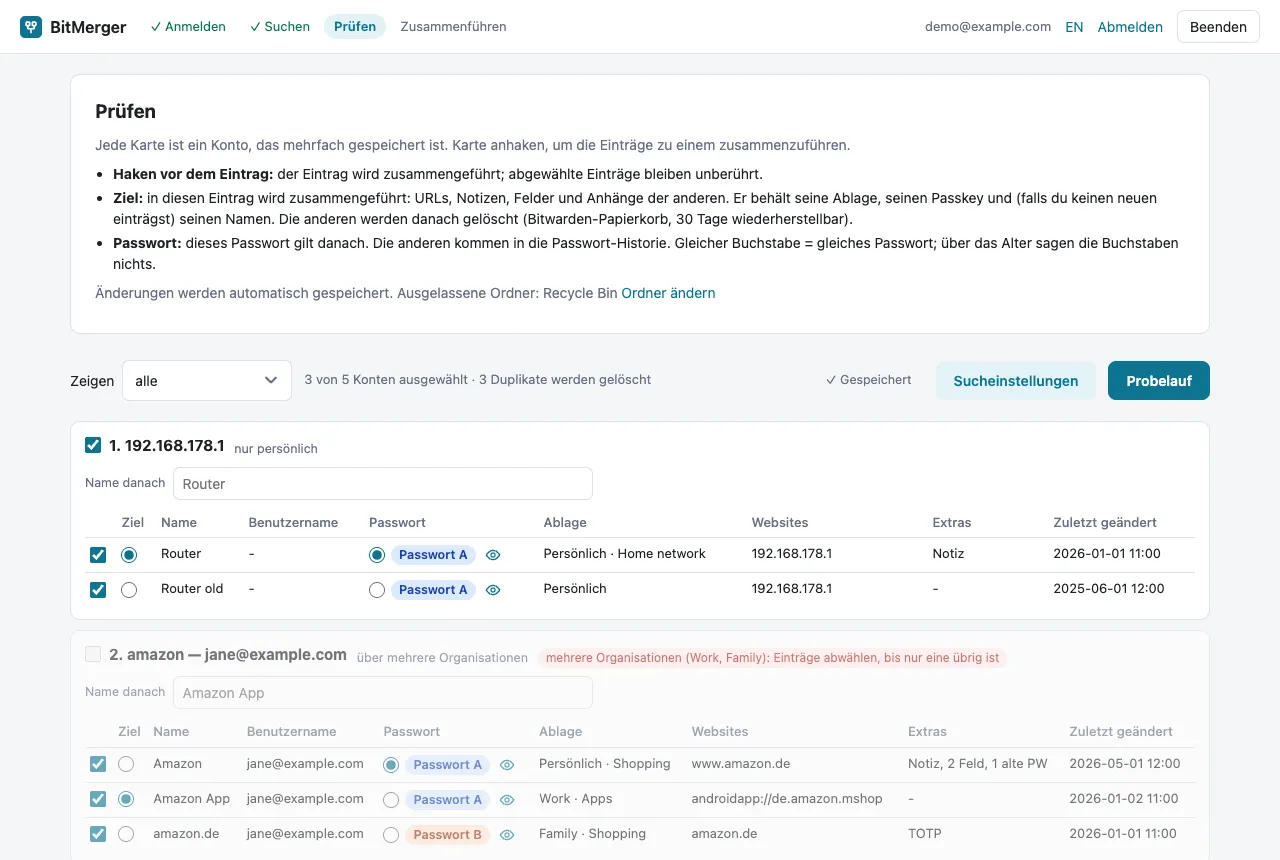Image resolution: width=1280 pixels, height=860 pixels.
Task: Show the password for Router old
Action: (x=493, y=590)
